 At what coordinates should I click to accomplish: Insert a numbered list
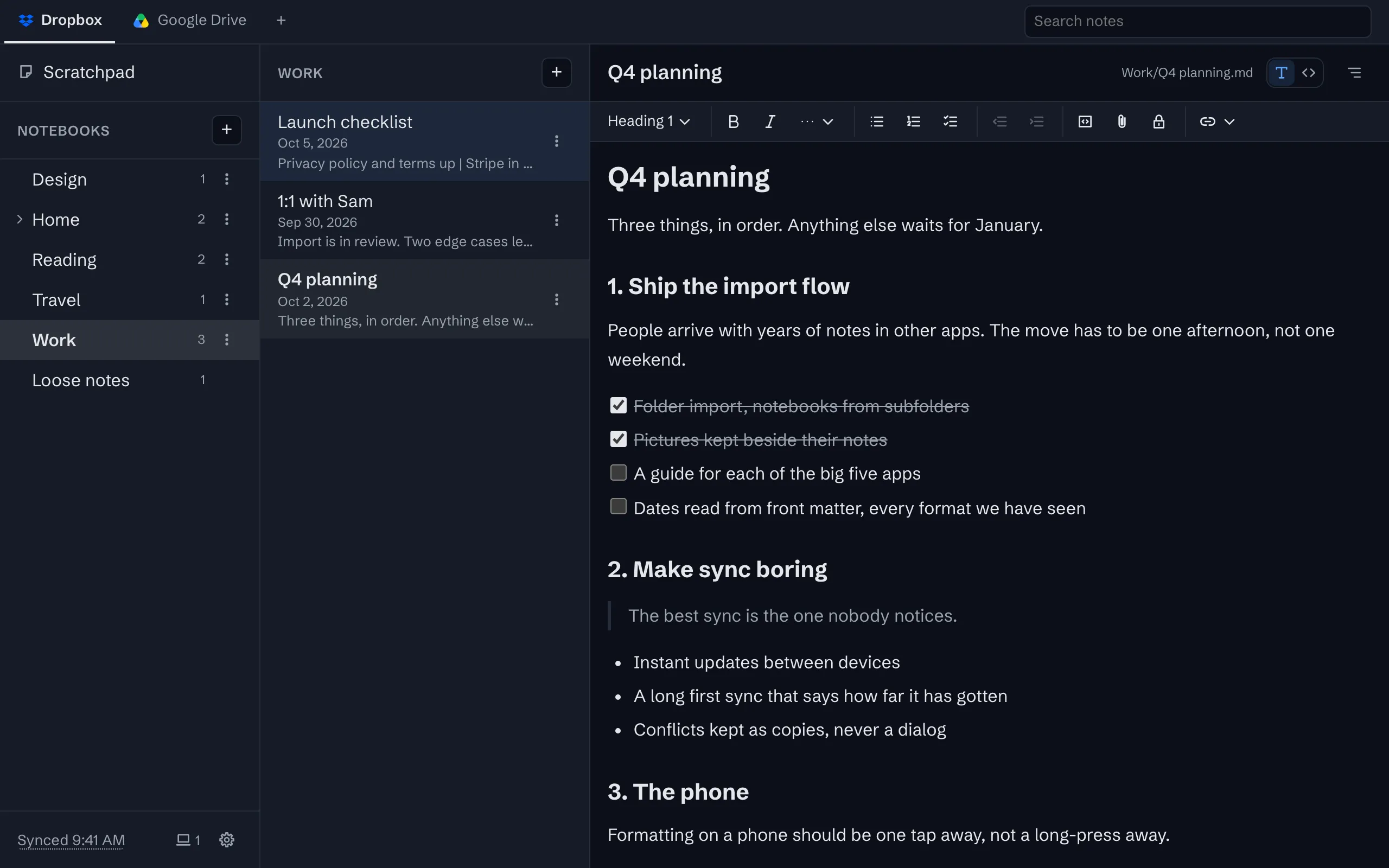point(913,122)
